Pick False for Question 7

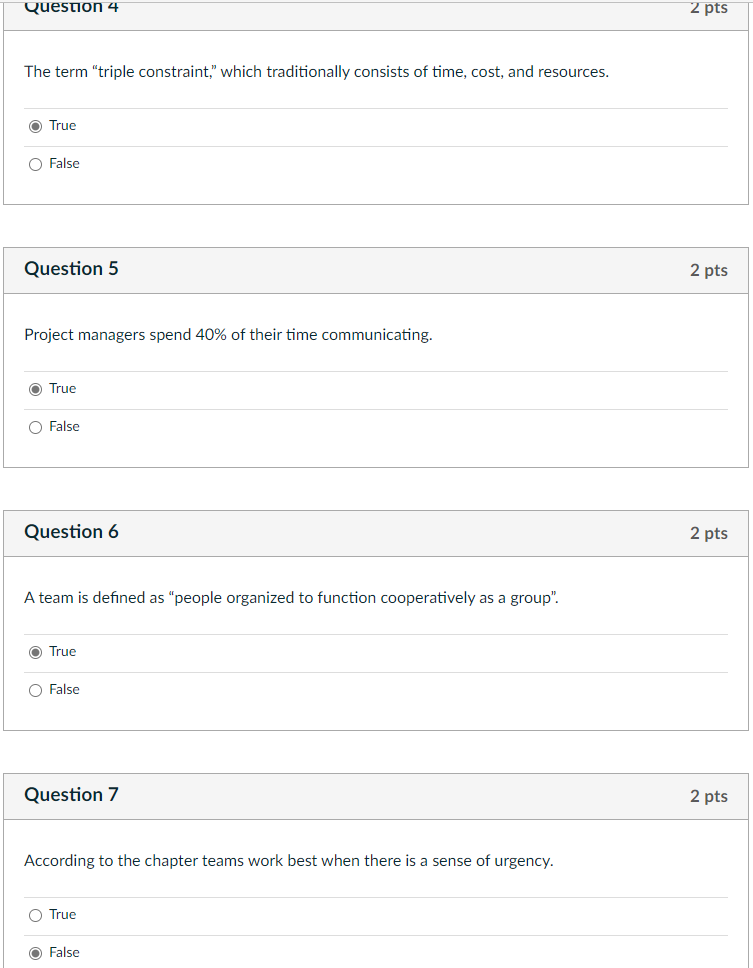coord(35,952)
